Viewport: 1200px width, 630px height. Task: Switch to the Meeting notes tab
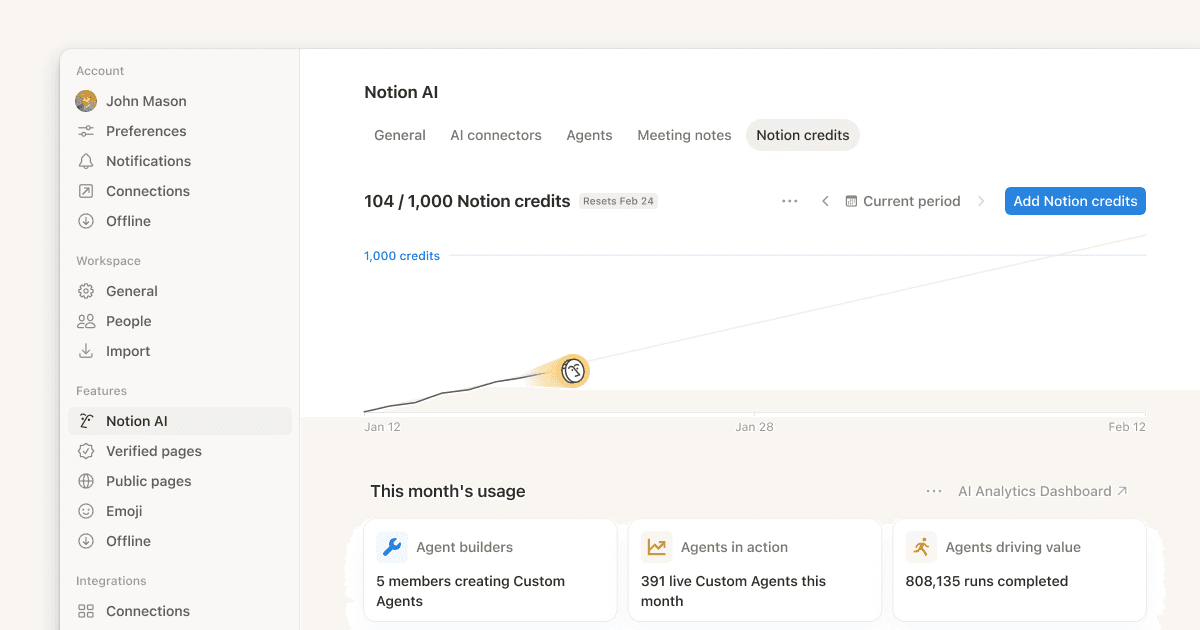point(684,135)
